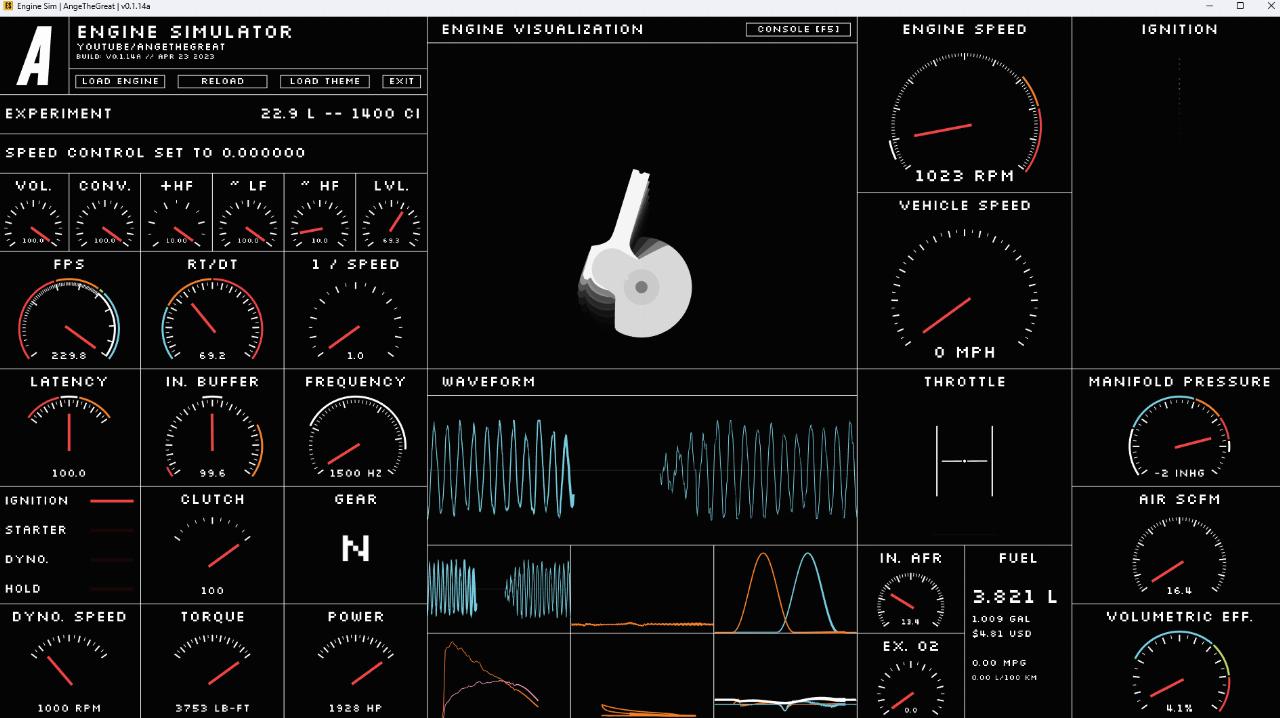The image size is (1280, 718).
Task: Open the Console (F5) button
Action: [x=798, y=29]
